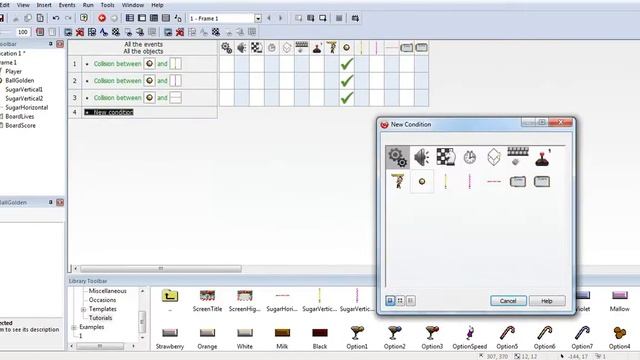Open the Tools menu
The height and width of the screenshot is (360, 640).
pyautogui.click(x=107, y=5)
